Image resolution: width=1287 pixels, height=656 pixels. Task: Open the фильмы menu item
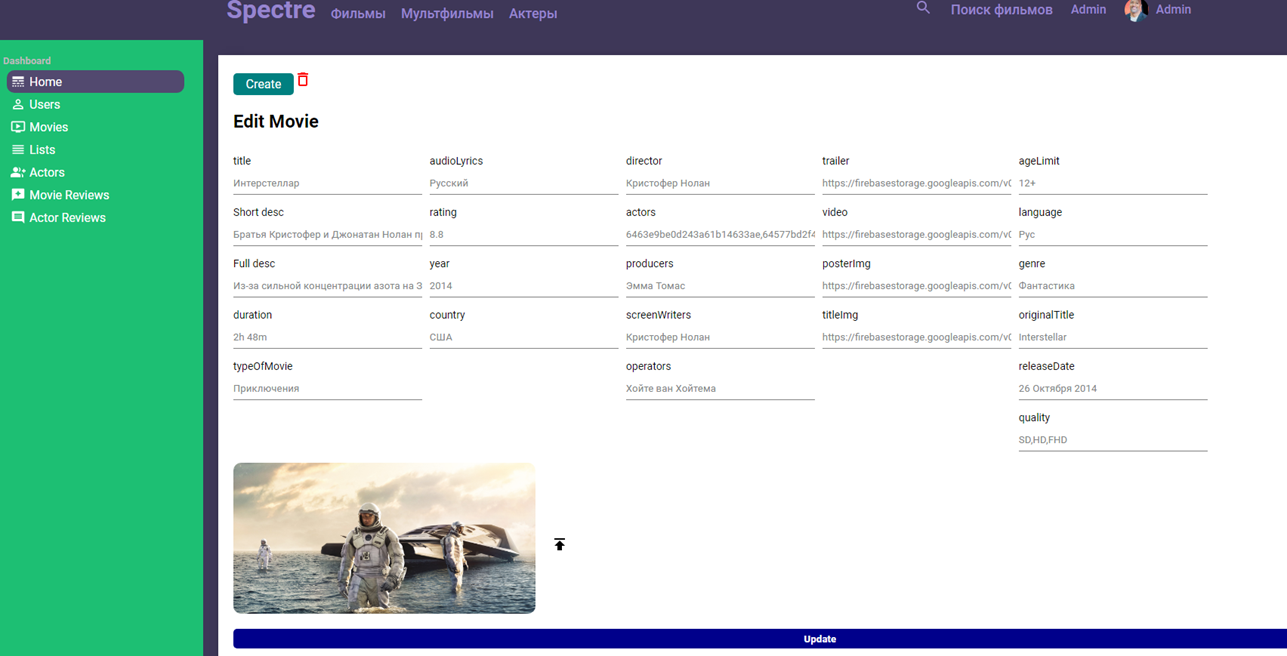[x=357, y=13]
